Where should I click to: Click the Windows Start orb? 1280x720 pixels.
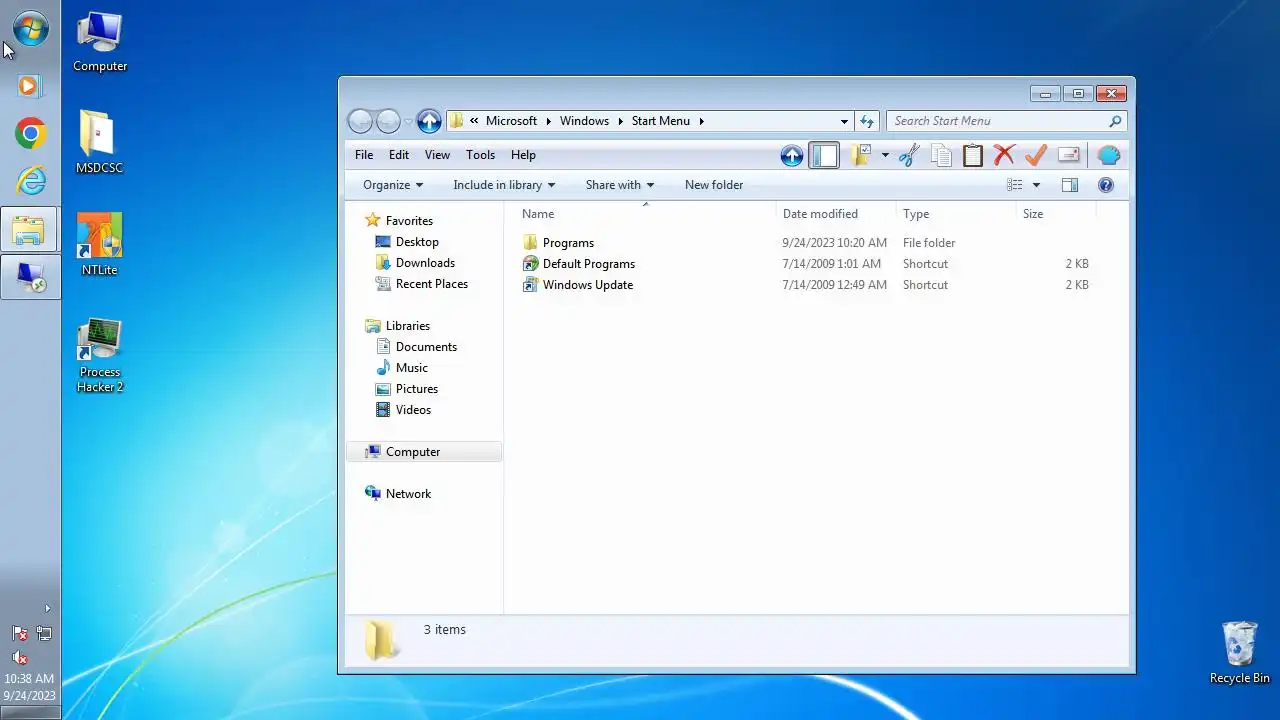(30, 28)
